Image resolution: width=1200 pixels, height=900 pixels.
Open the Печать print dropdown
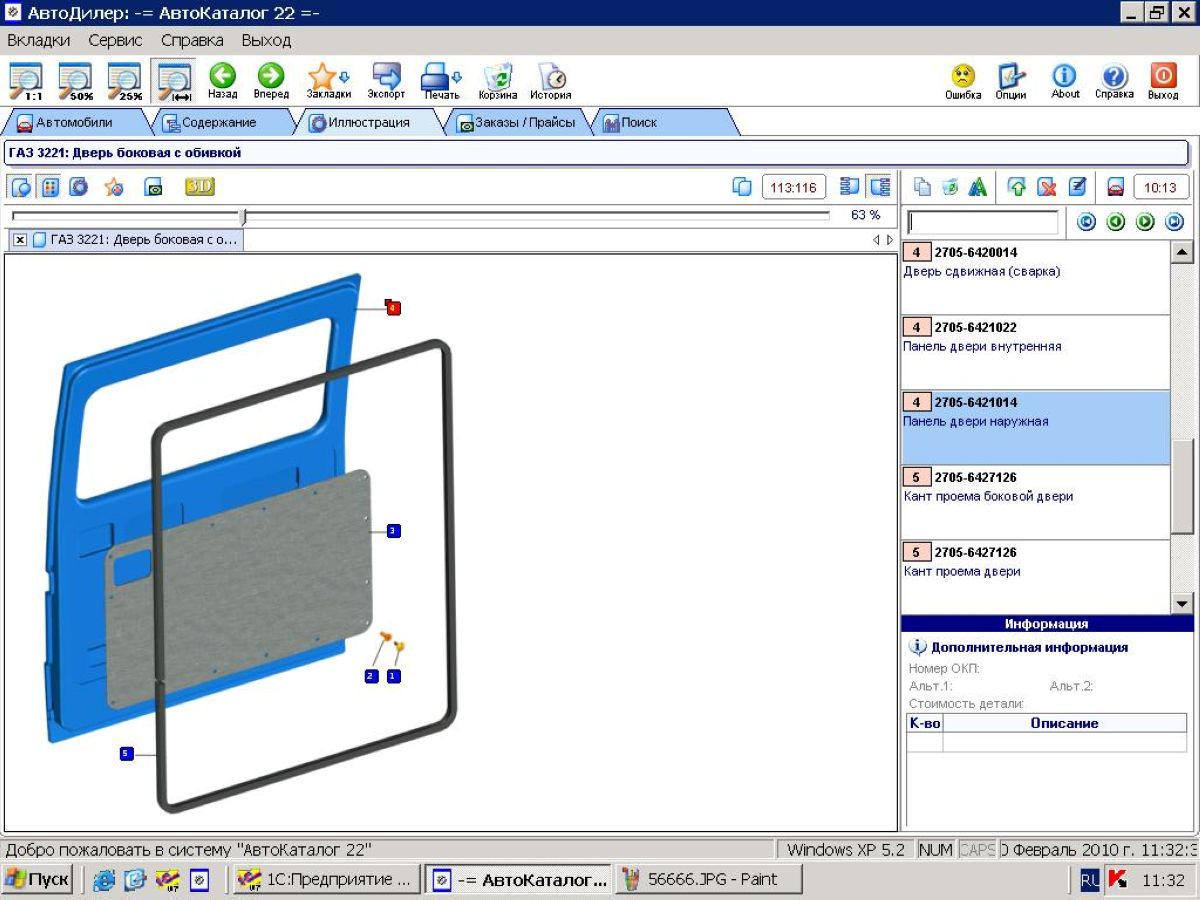coord(441,80)
